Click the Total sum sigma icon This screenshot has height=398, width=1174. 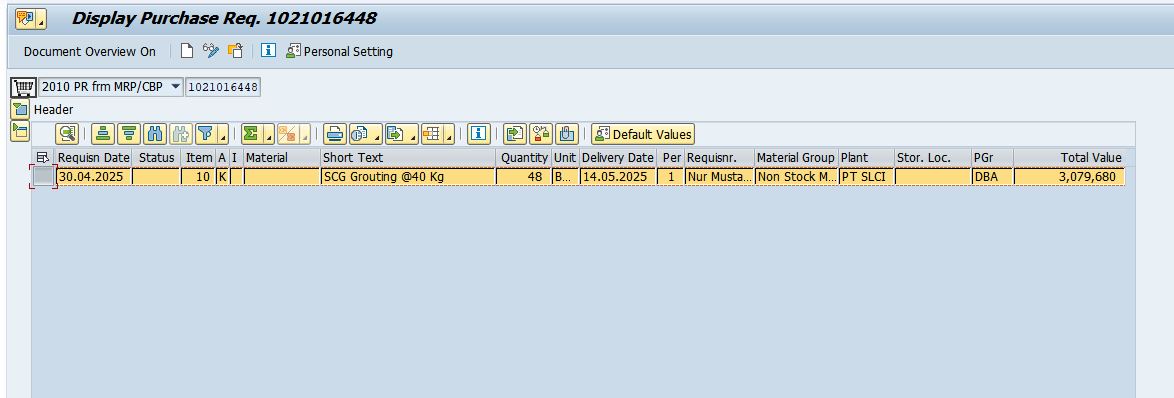point(251,134)
